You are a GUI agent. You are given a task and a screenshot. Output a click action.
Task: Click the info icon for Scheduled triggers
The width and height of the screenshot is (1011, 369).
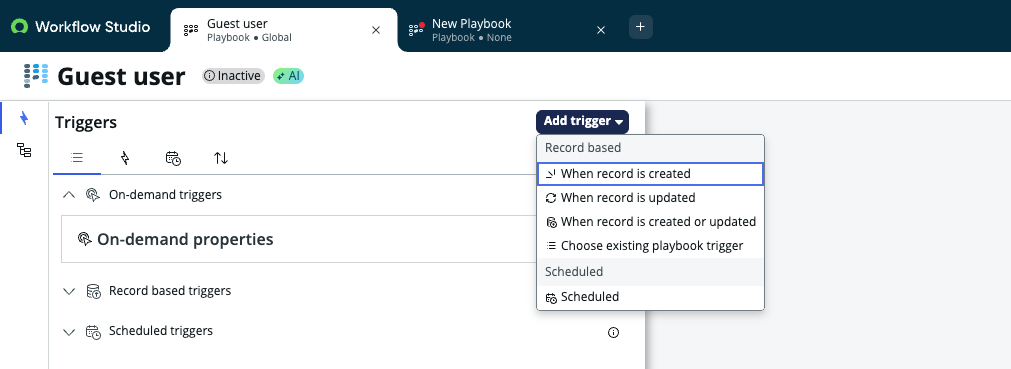613,333
